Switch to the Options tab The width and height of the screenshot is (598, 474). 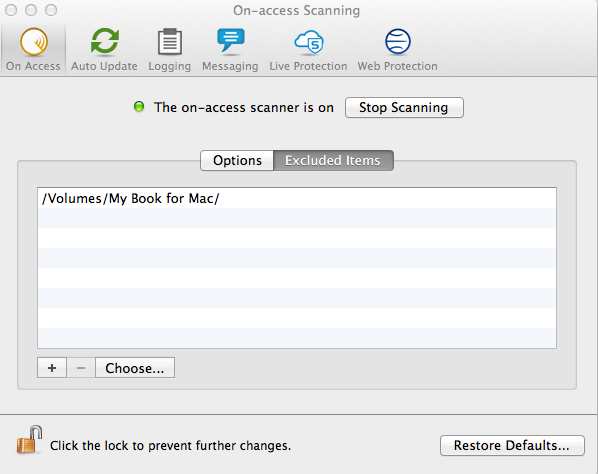(237, 160)
